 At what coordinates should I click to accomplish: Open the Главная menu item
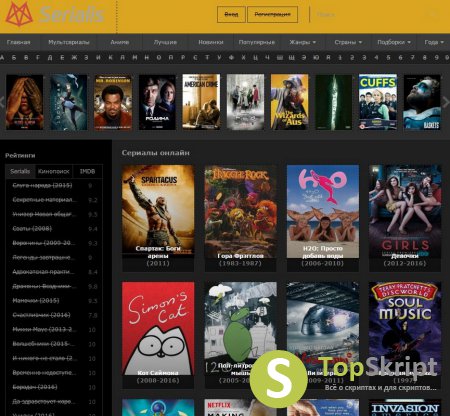[19, 42]
